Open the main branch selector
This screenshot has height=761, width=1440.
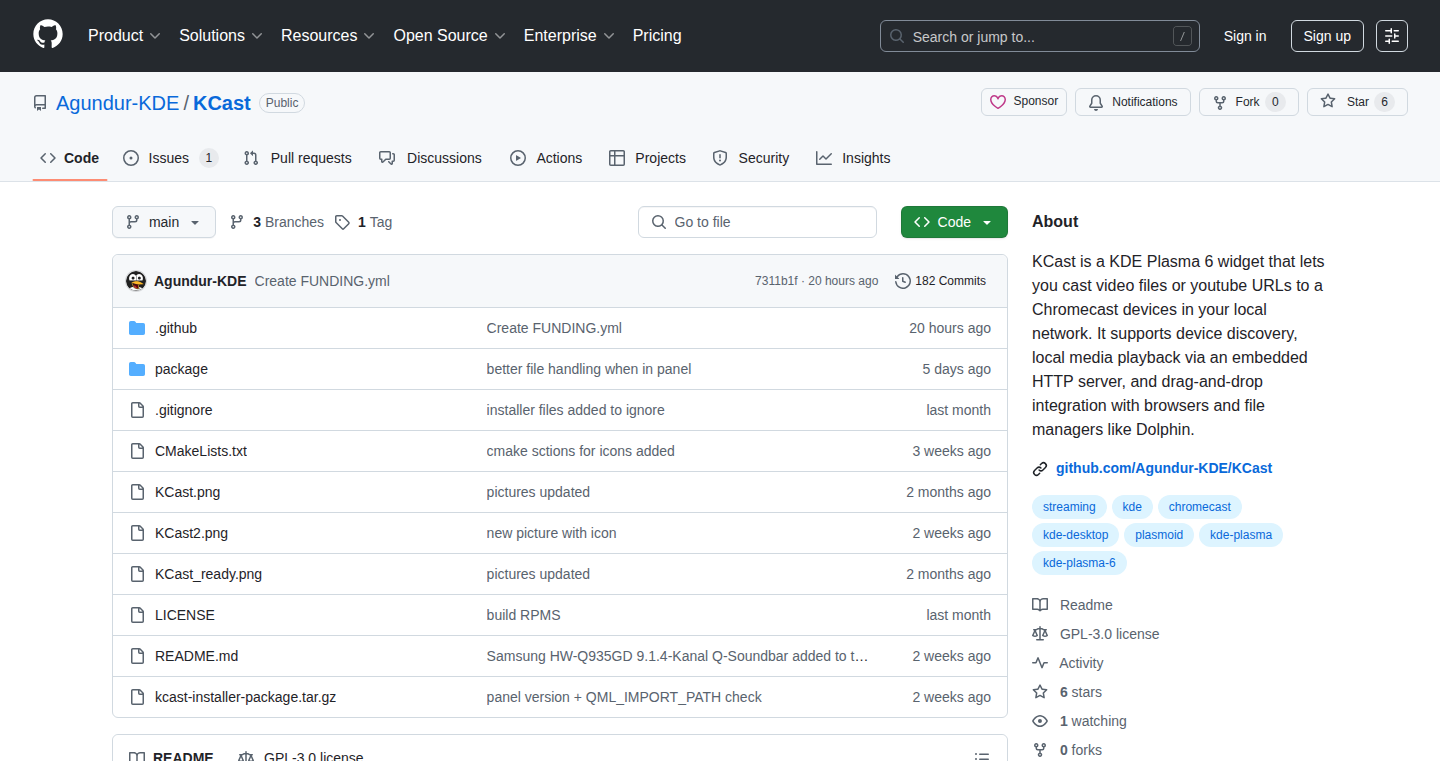click(164, 222)
